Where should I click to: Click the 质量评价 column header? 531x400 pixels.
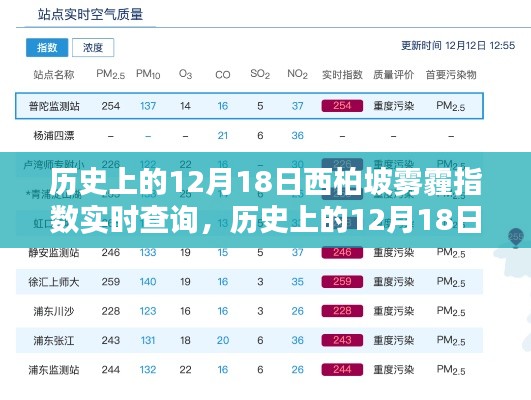click(394, 75)
